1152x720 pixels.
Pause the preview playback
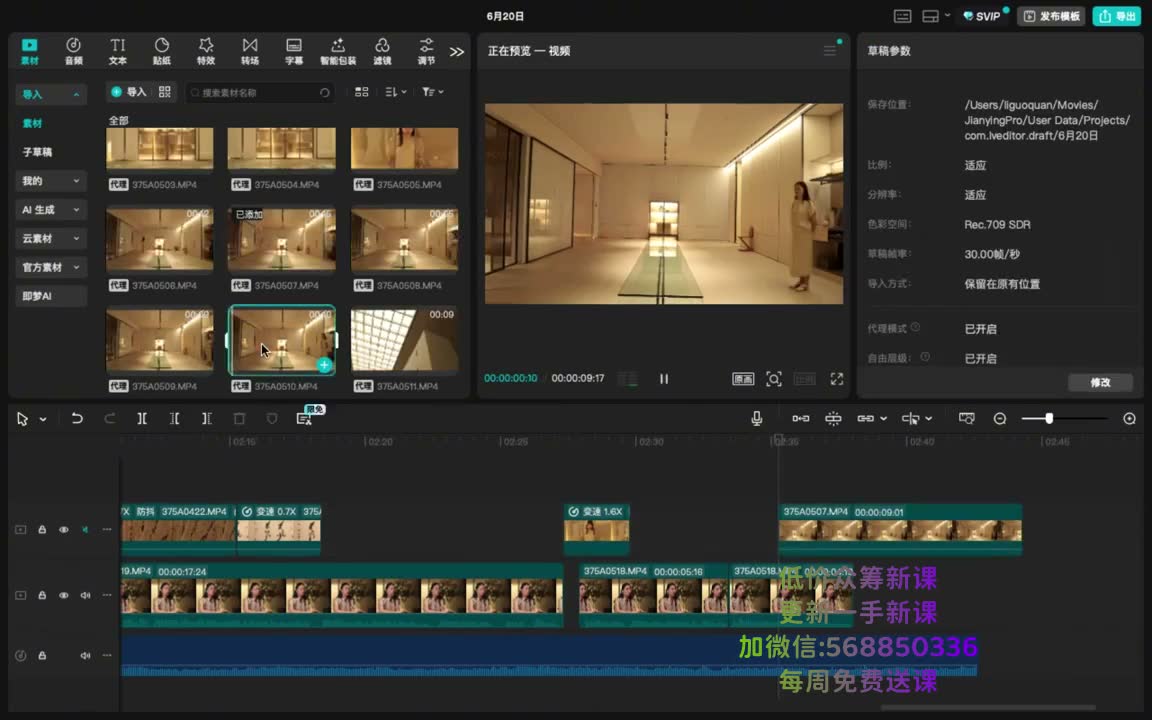(x=664, y=378)
